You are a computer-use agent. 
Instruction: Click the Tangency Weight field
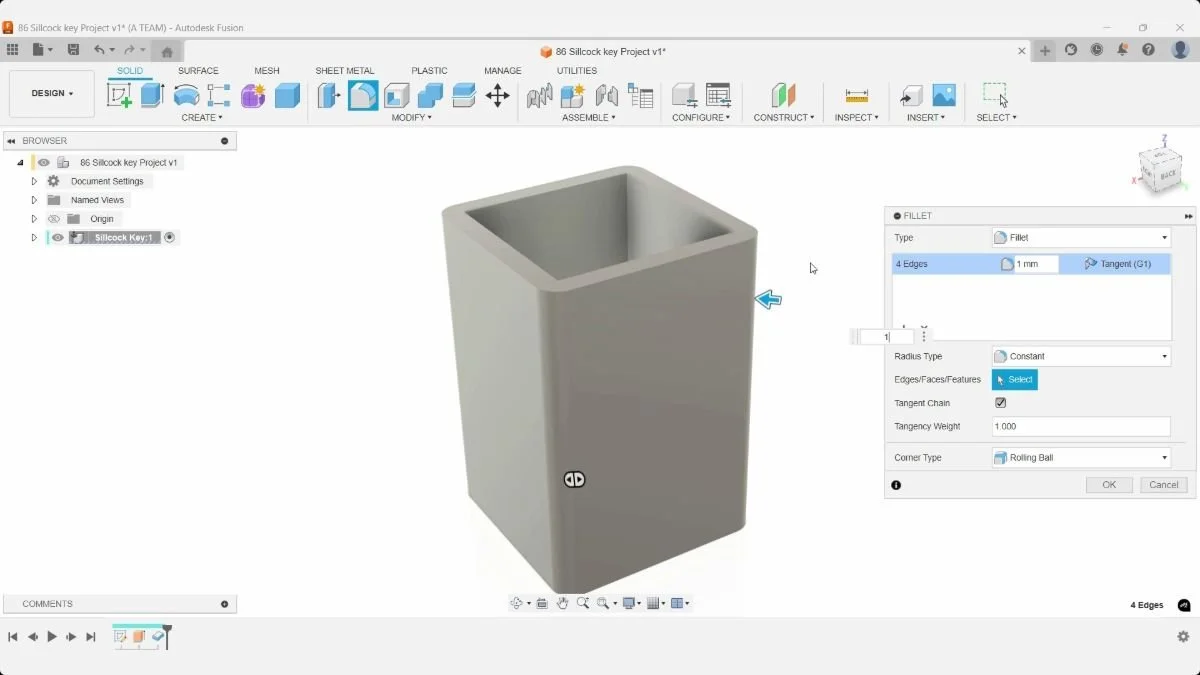click(1081, 427)
